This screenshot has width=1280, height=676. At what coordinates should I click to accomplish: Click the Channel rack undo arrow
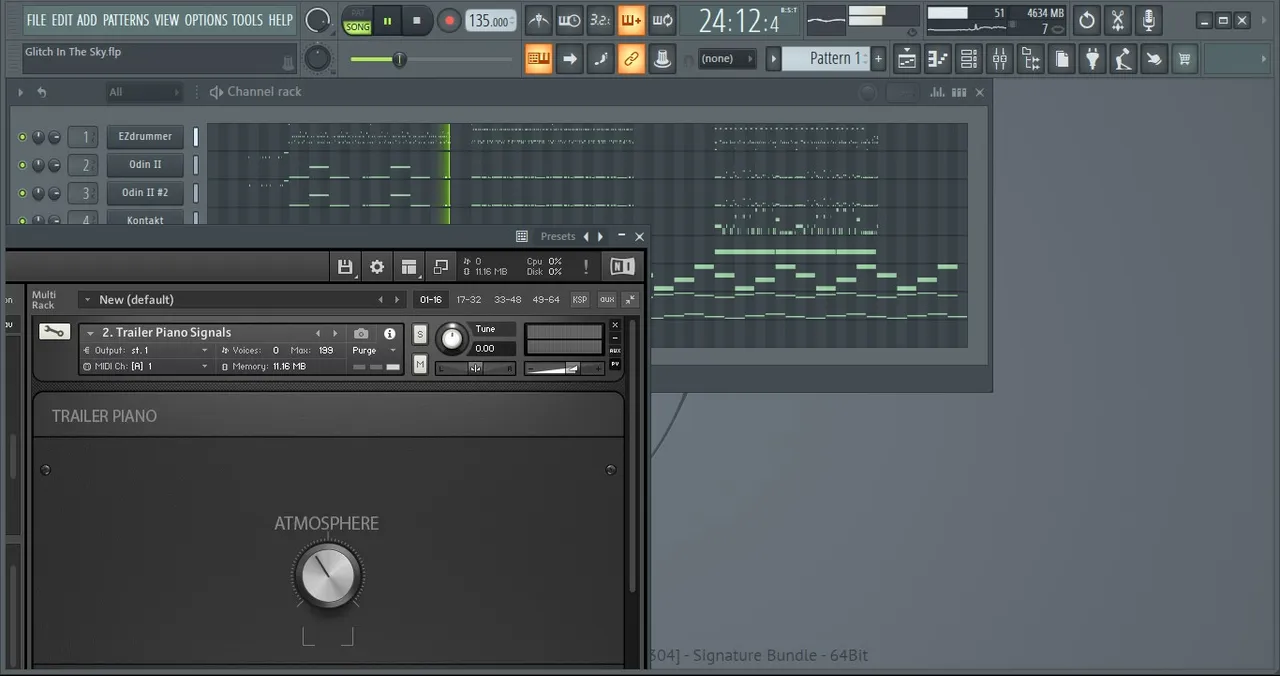pyautogui.click(x=41, y=92)
